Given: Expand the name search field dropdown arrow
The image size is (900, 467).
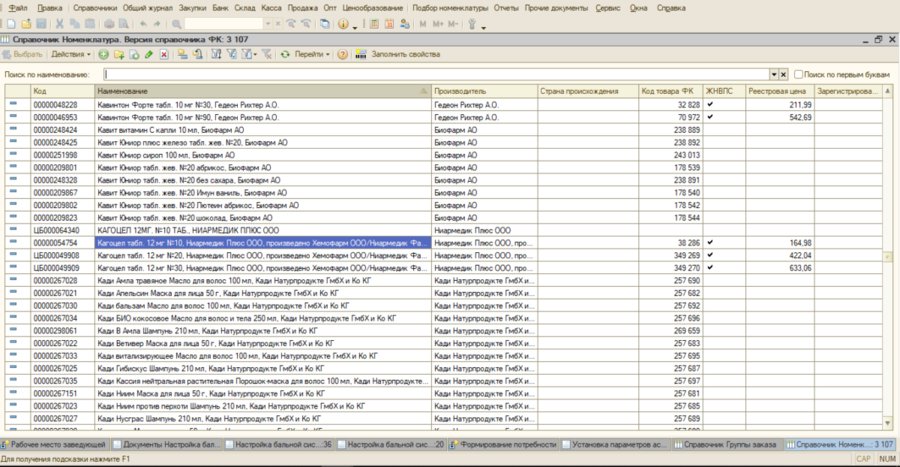Looking at the screenshot, I should (x=774, y=75).
